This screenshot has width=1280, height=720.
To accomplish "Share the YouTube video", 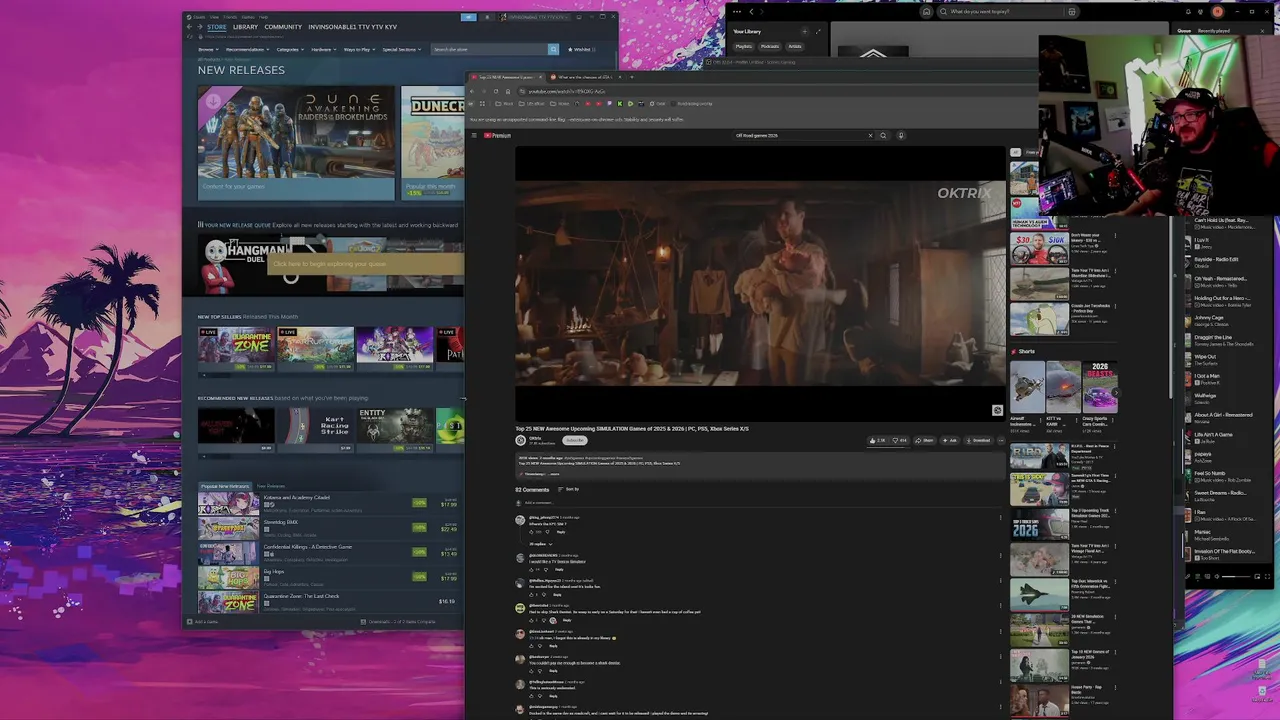I will [x=925, y=440].
